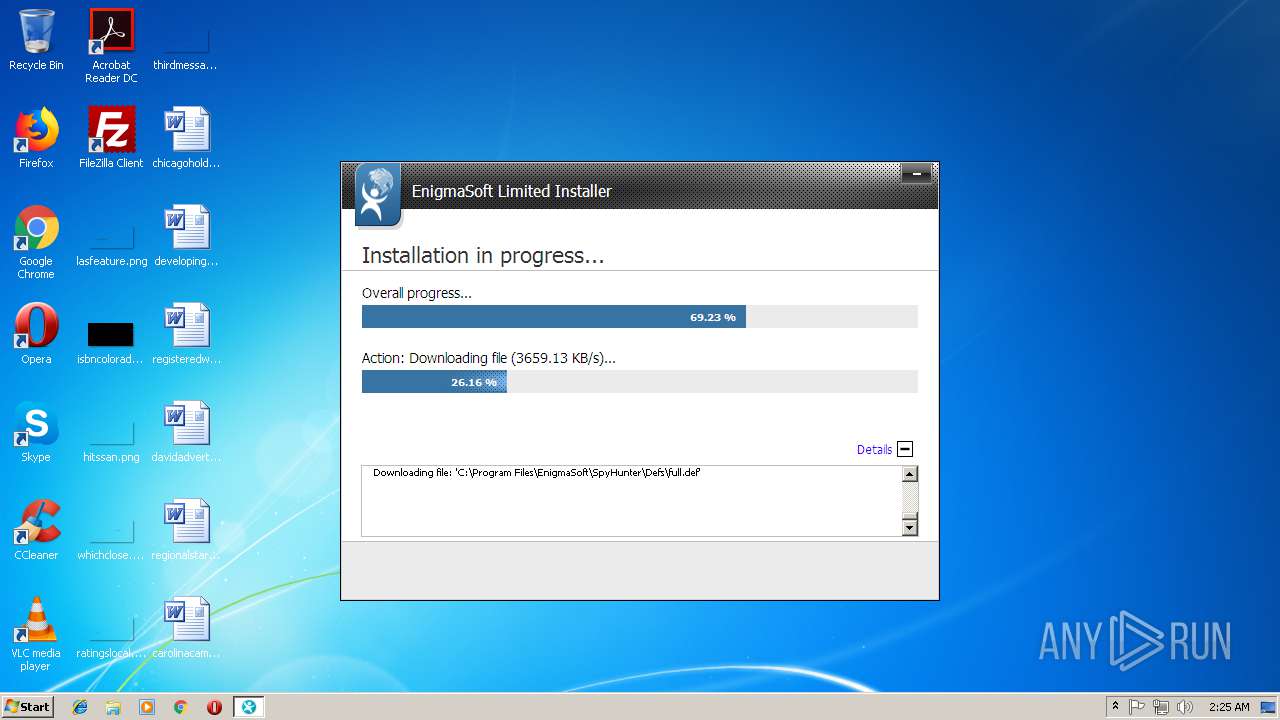This screenshot has width=1280, height=720.
Task: Click the 2:25 AM system clock
Action: click(1229, 707)
